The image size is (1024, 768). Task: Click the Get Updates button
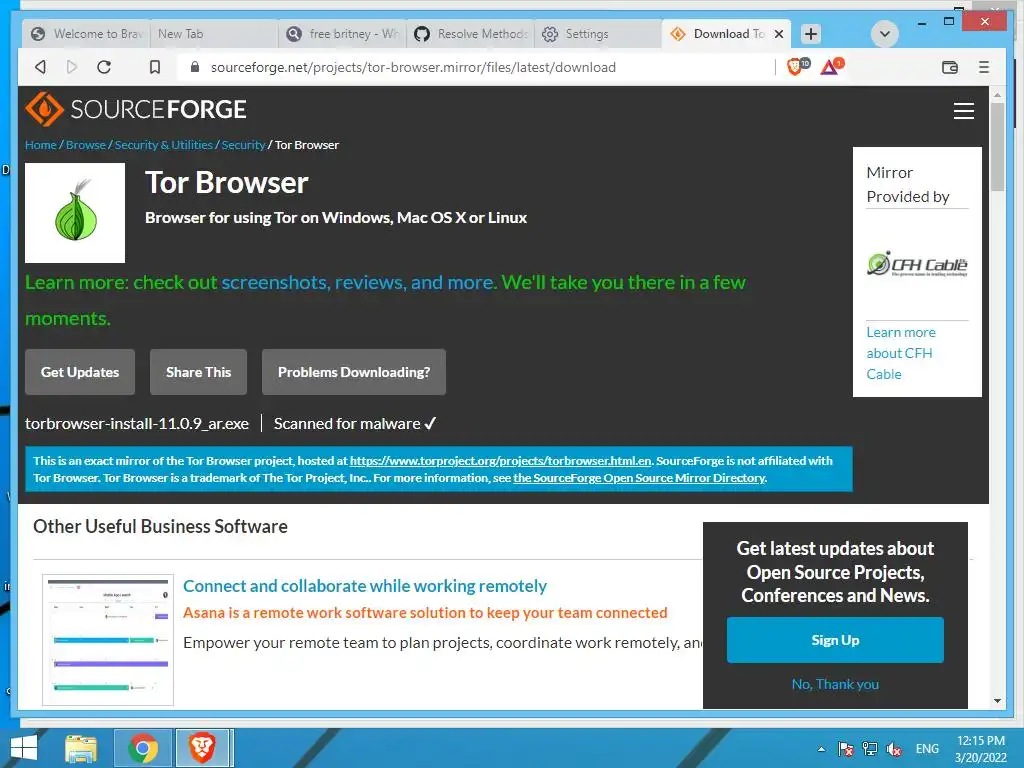click(x=80, y=372)
